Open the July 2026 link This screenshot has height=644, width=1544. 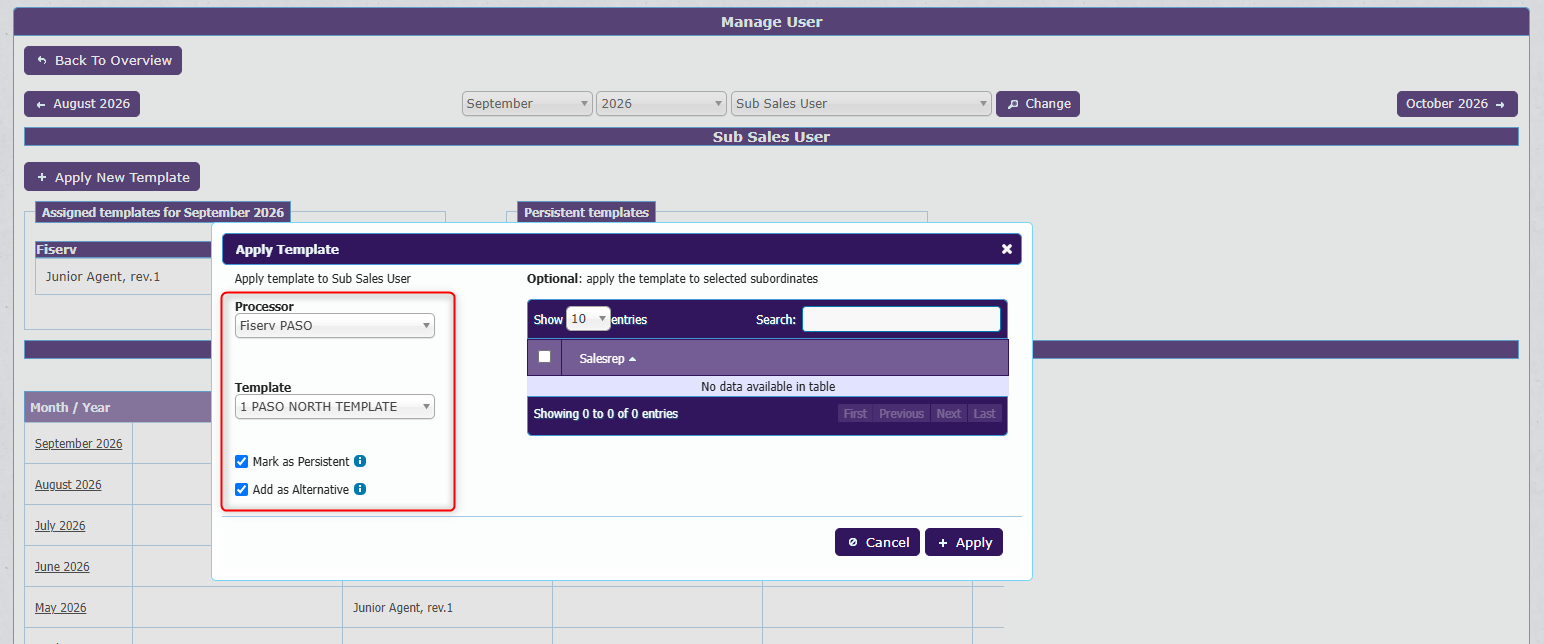click(60, 526)
